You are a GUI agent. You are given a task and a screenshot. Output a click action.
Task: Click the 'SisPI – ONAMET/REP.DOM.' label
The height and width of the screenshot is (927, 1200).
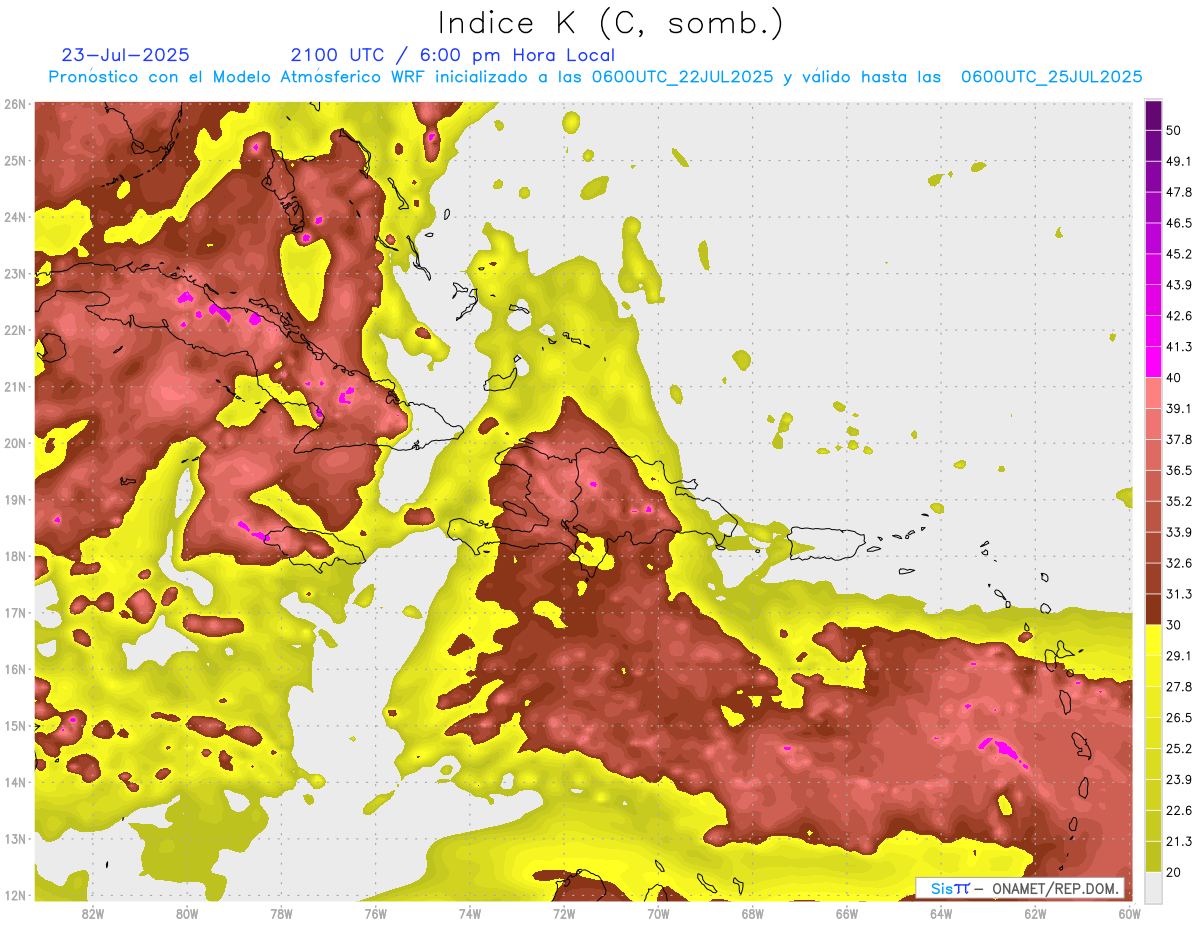coord(1020,888)
